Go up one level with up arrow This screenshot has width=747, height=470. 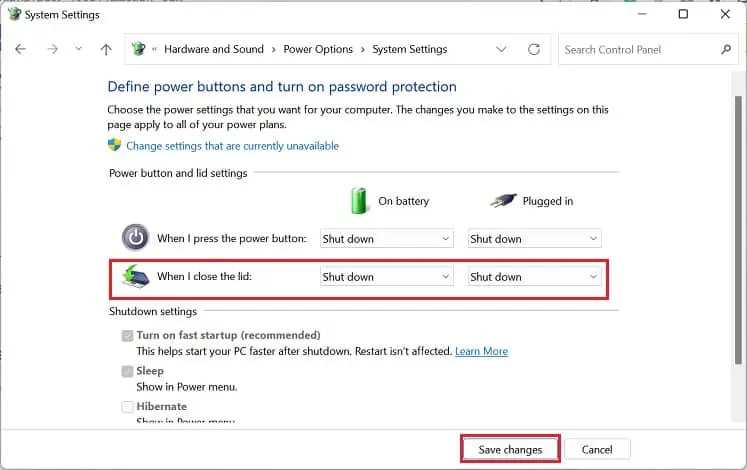click(106, 49)
